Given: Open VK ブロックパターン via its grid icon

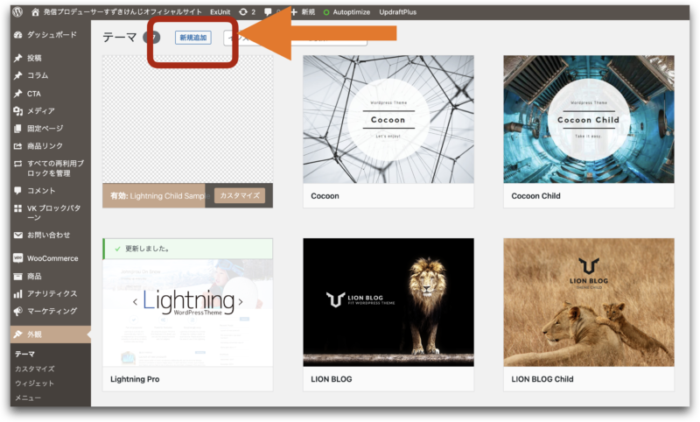Looking at the screenshot, I should pos(18,208).
